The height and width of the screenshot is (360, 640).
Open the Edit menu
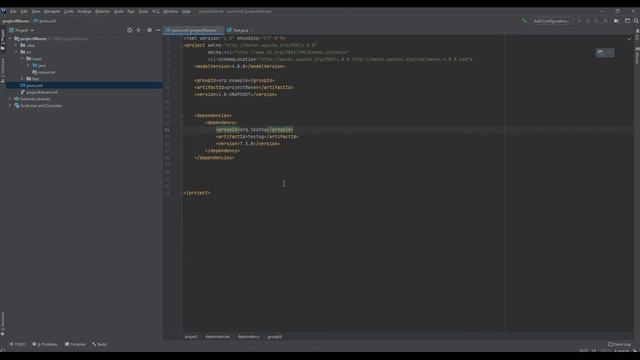click(x=24, y=11)
